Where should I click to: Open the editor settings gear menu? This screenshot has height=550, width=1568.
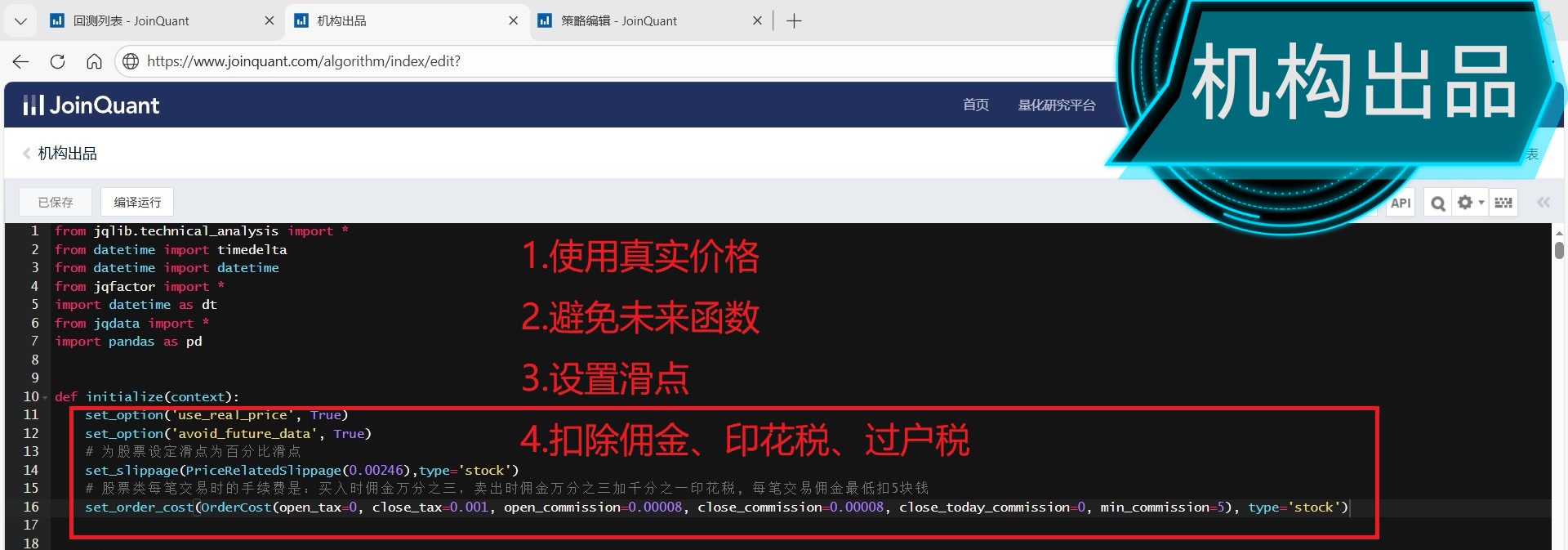[1470, 203]
